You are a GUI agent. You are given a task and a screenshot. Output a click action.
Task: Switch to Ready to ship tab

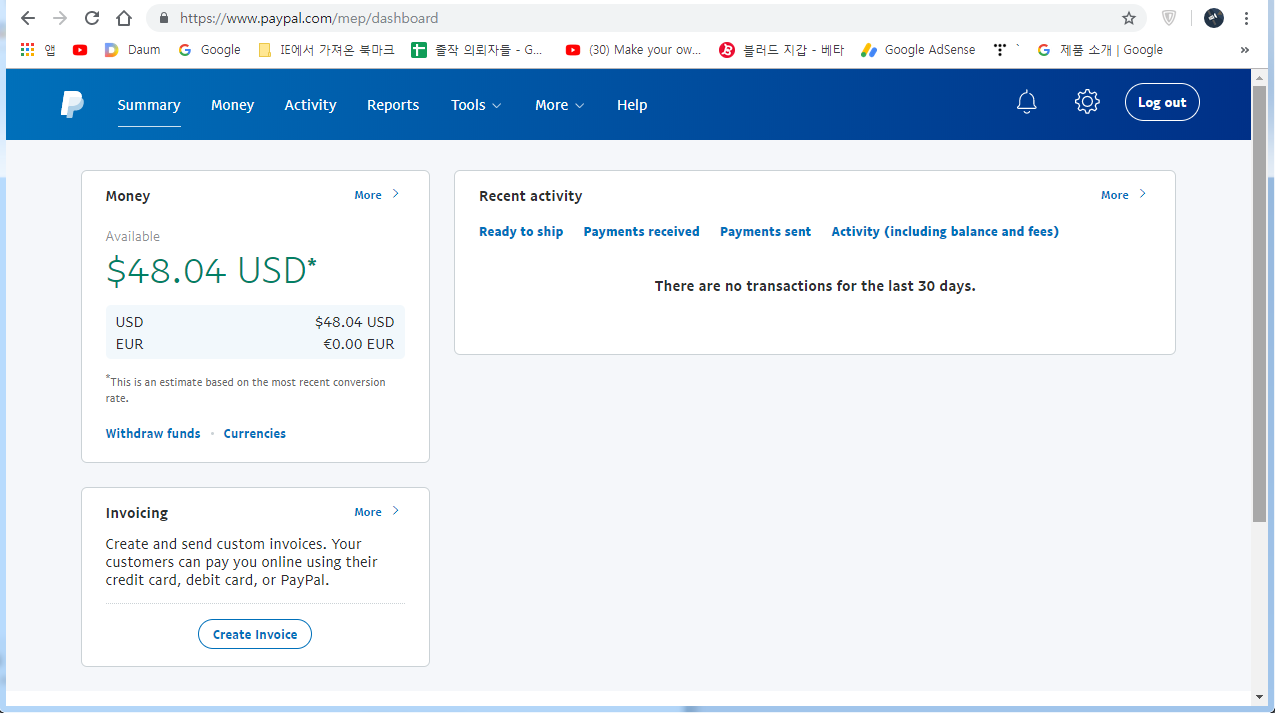click(521, 231)
